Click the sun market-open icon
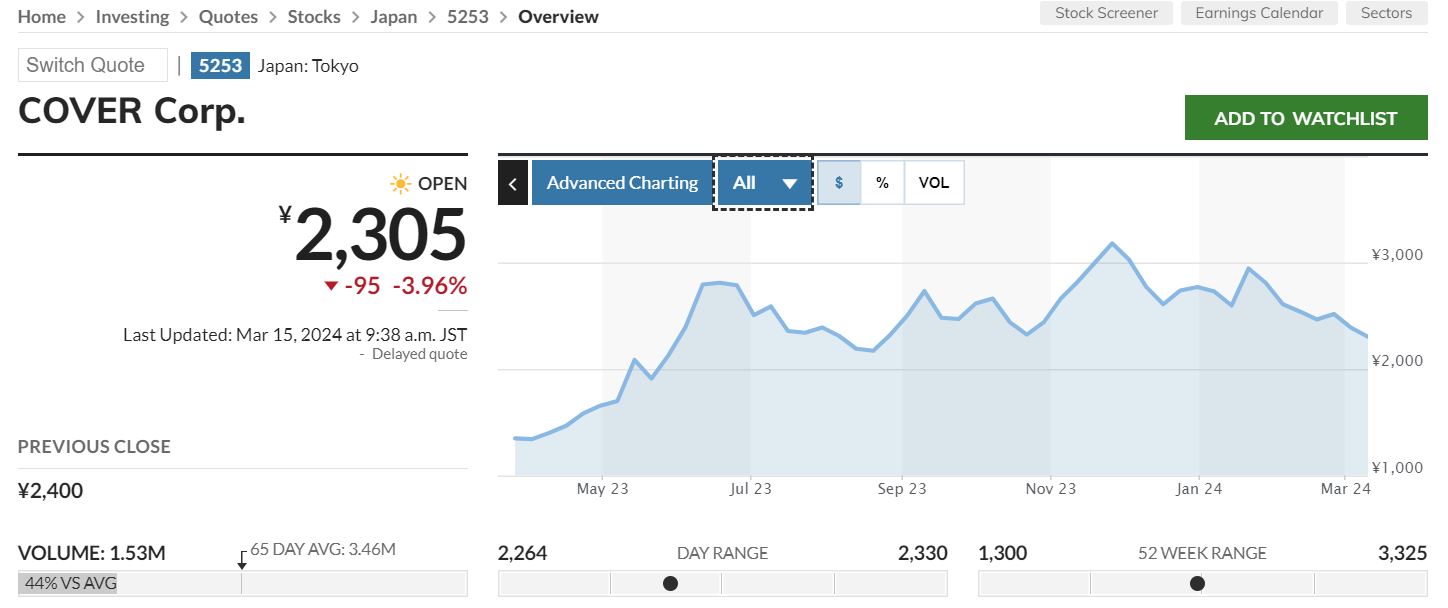 pos(401,183)
